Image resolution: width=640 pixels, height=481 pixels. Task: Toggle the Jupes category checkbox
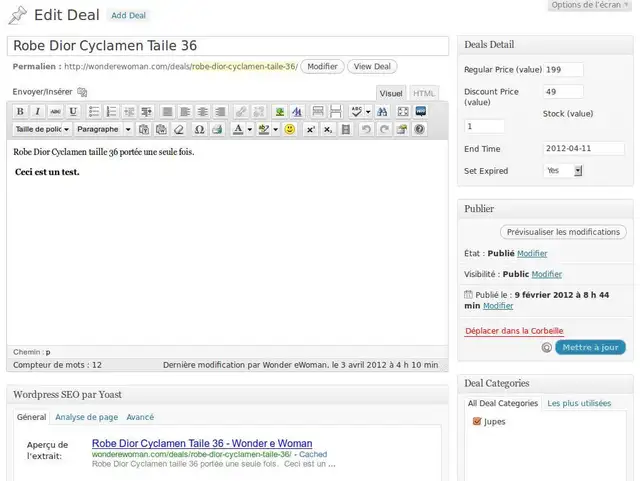(476, 421)
